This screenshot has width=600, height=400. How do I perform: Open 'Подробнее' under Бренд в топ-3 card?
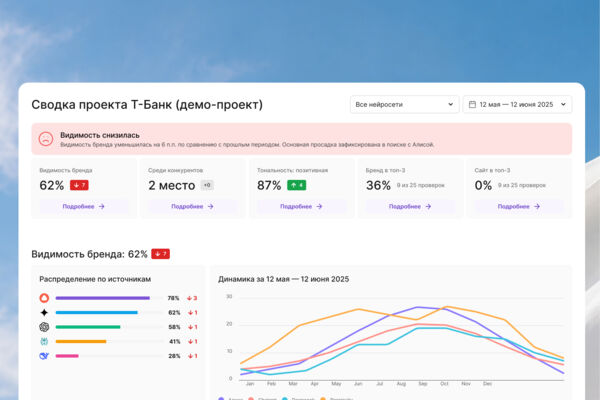[410, 207]
